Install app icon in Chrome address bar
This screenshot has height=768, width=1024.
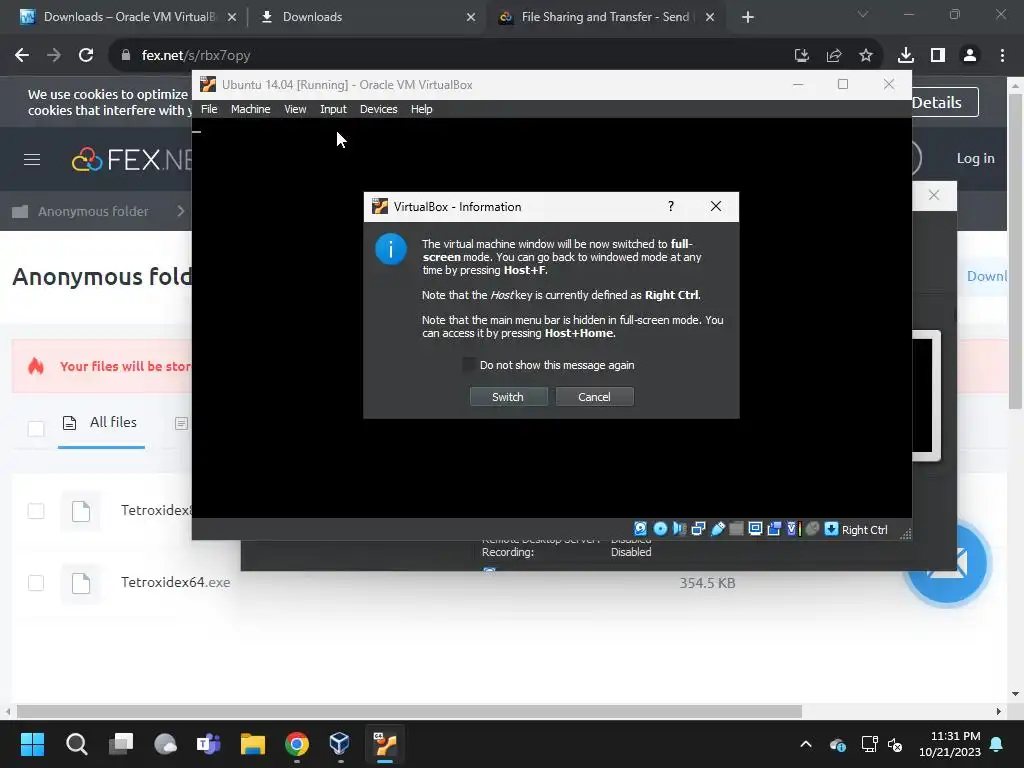(x=801, y=56)
